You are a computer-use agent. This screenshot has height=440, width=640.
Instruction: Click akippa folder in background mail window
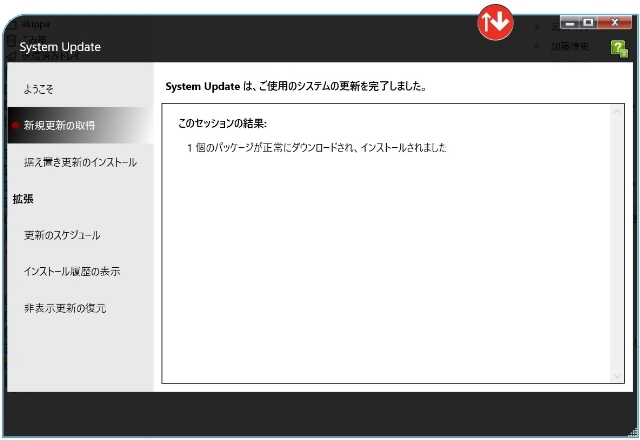coord(36,24)
